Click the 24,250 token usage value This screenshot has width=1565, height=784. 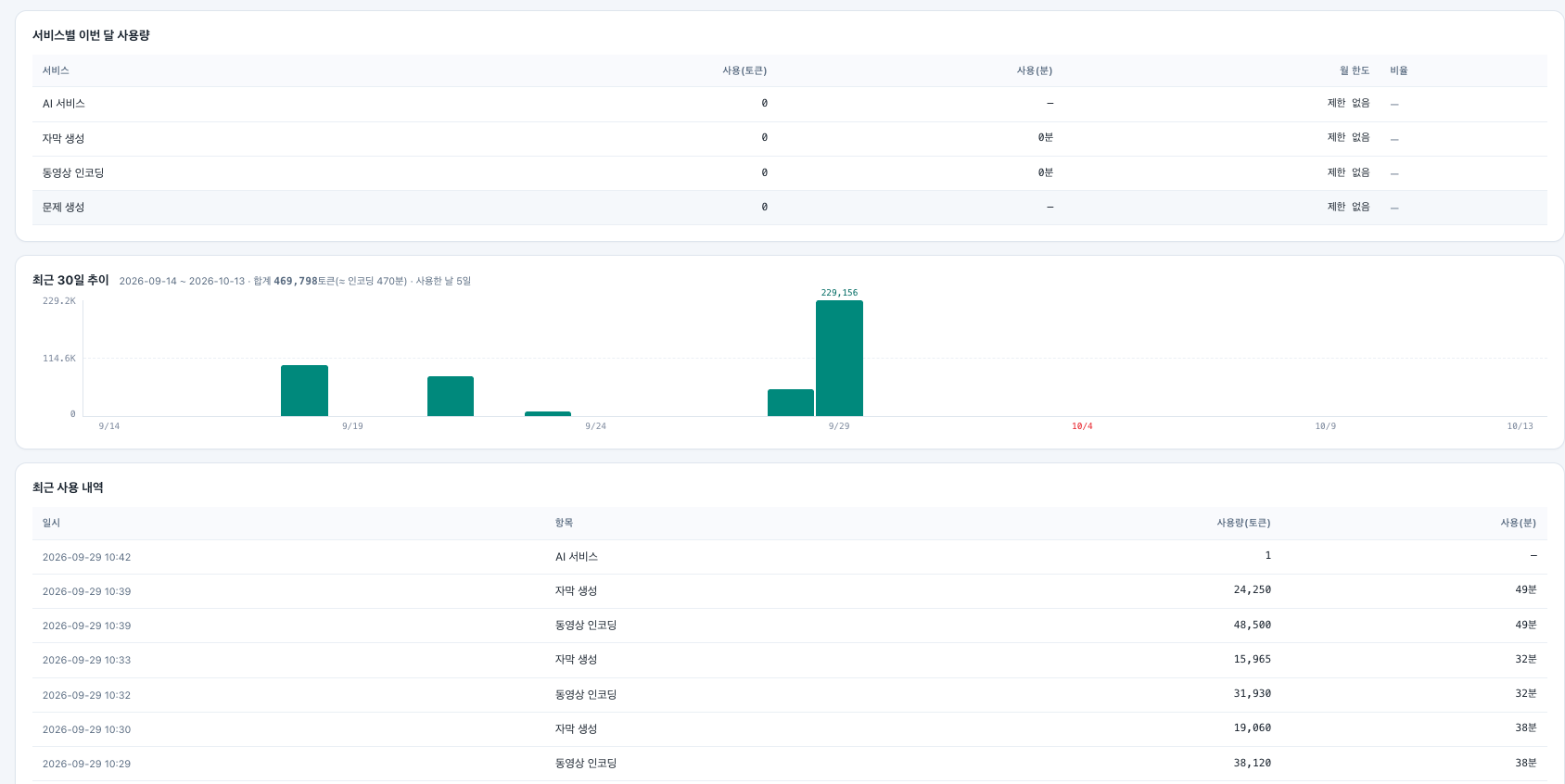(1253, 589)
